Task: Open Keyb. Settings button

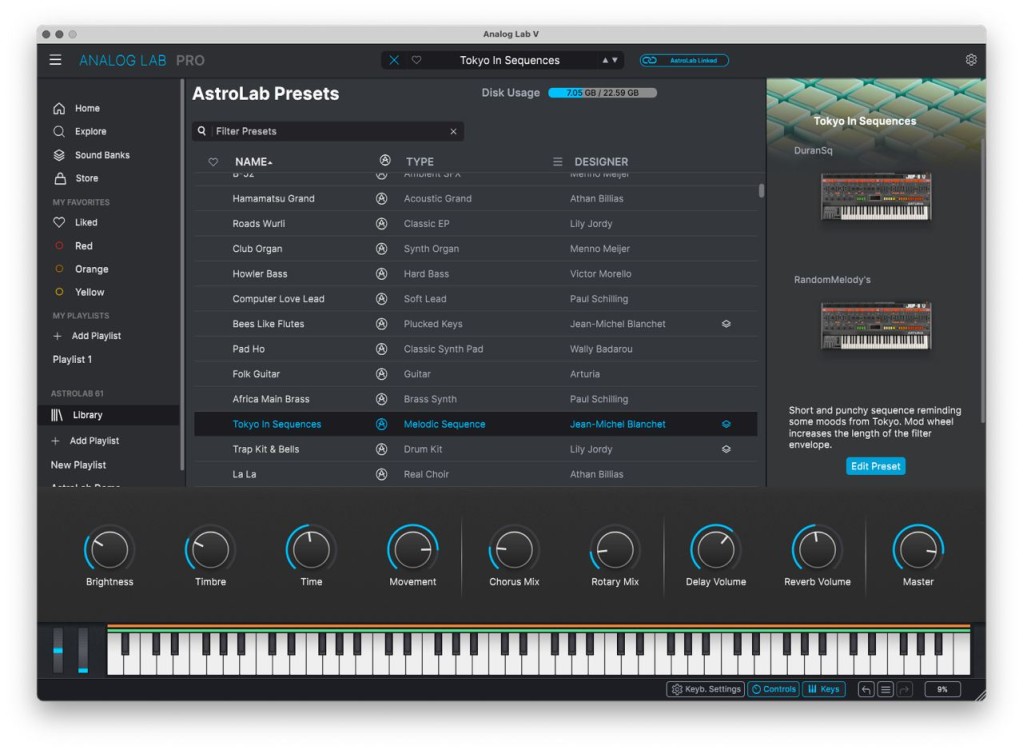Action: [x=706, y=689]
